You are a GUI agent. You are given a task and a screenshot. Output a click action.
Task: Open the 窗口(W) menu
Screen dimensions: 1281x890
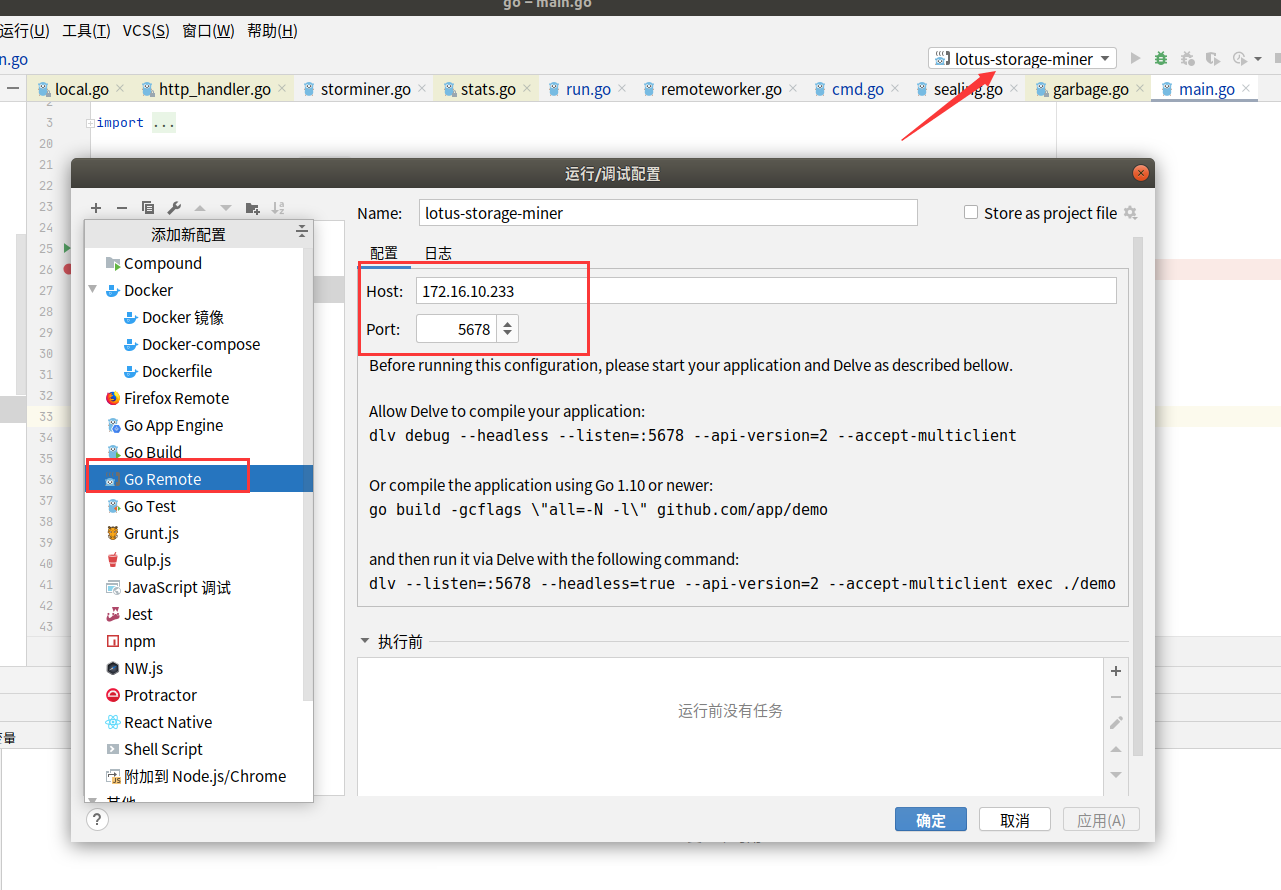pyautogui.click(x=208, y=31)
